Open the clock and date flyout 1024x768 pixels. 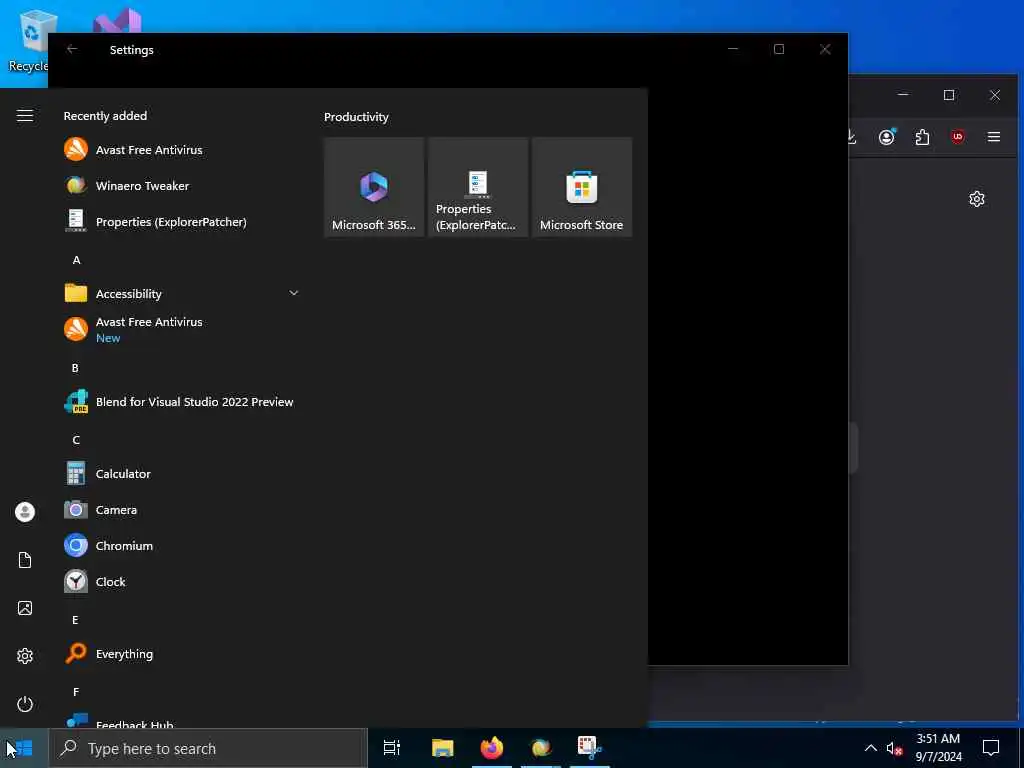tap(938, 748)
